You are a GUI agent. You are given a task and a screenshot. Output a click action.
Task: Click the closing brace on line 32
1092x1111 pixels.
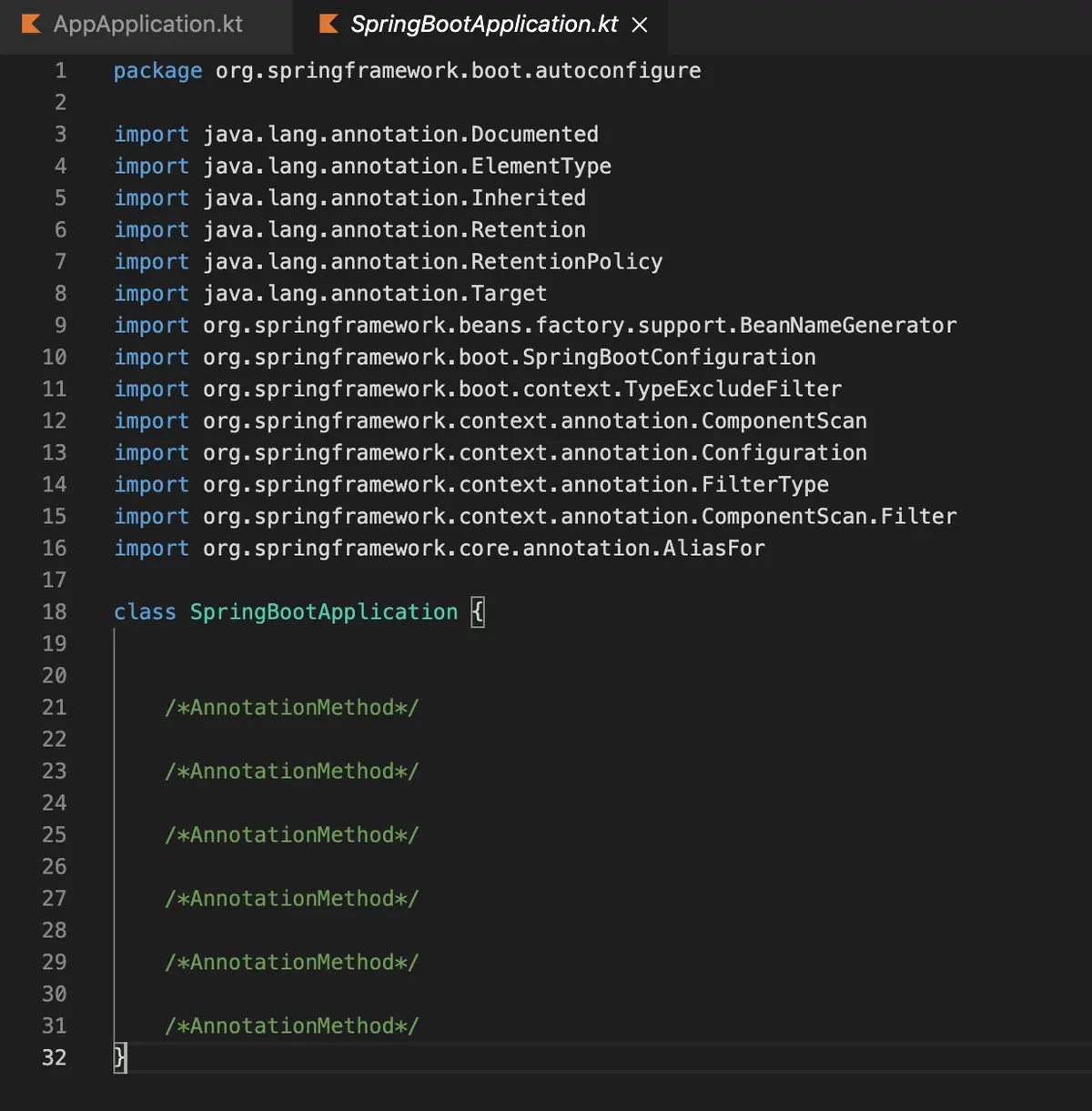[120, 1057]
